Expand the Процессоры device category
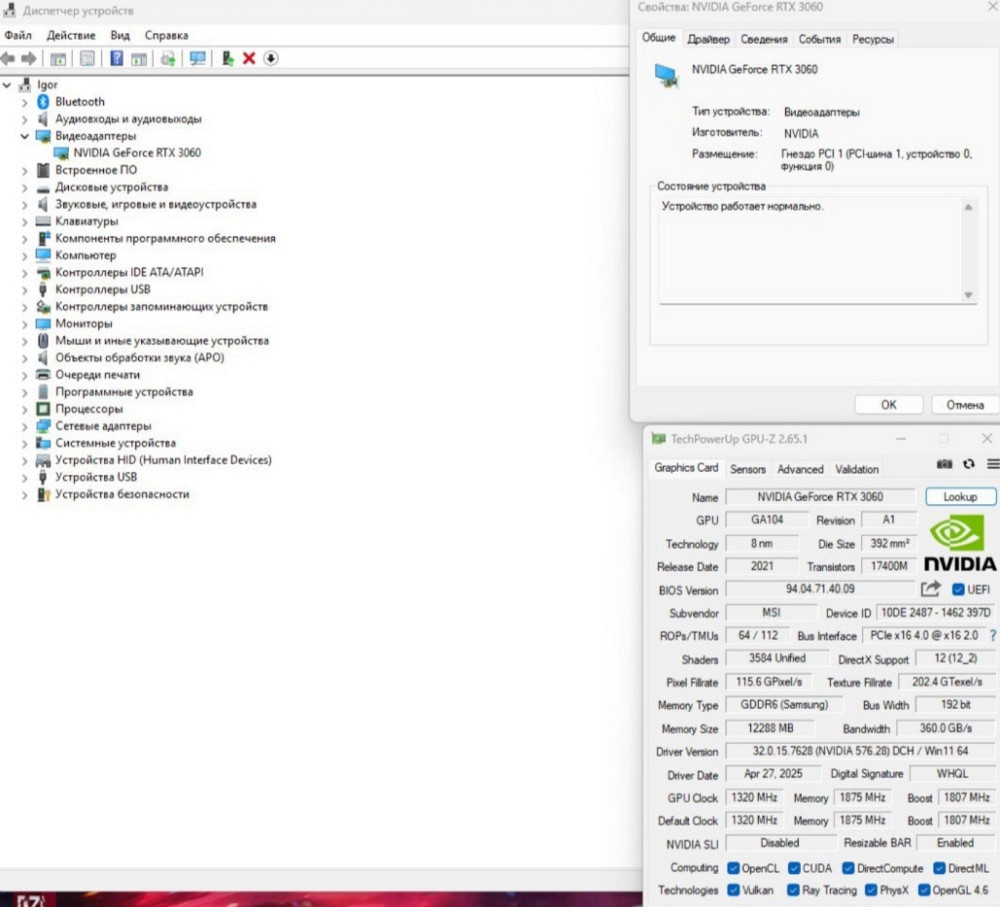This screenshot has width=1000, height=907. pyautogui.click(x=24, y=409)
